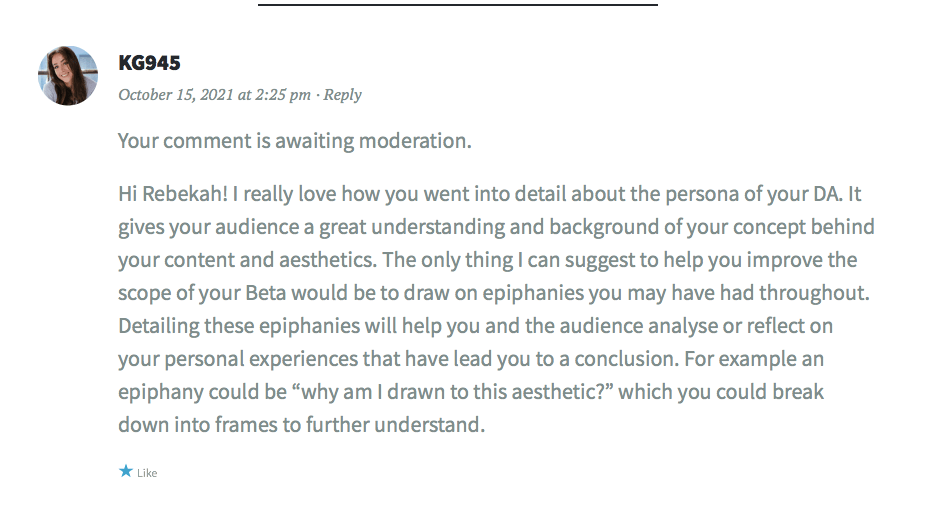
Task: Click the horizontal divider above the comment
Action: (457, 5)
